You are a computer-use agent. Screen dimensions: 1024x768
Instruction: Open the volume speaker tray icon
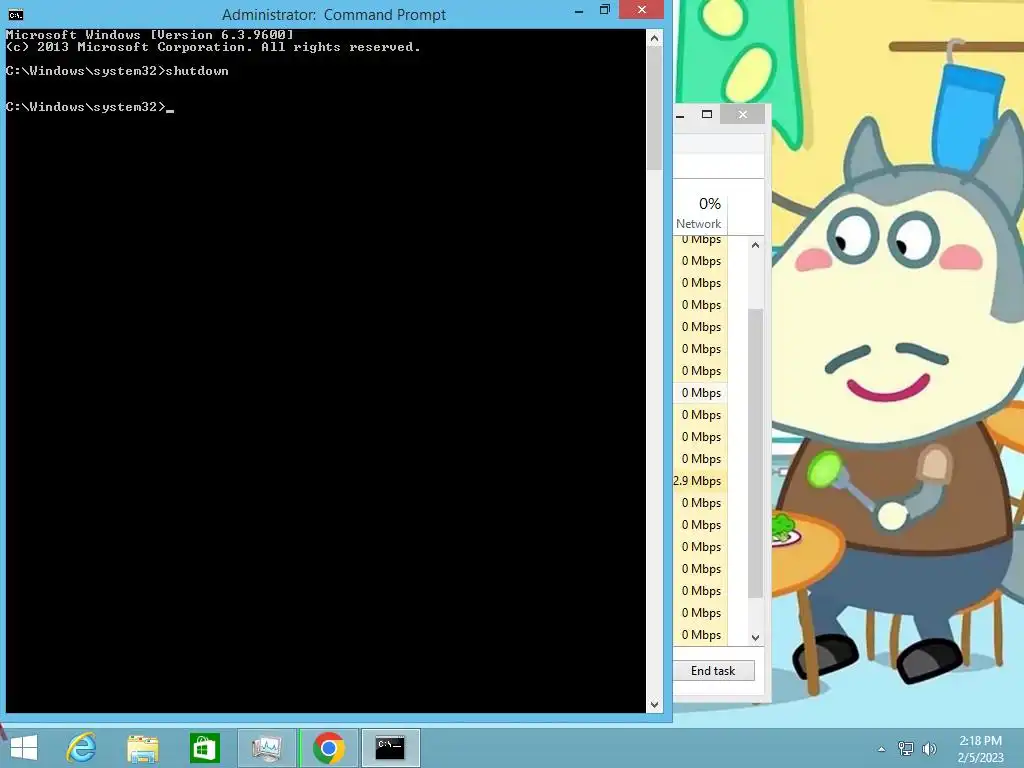pos(929,748)
